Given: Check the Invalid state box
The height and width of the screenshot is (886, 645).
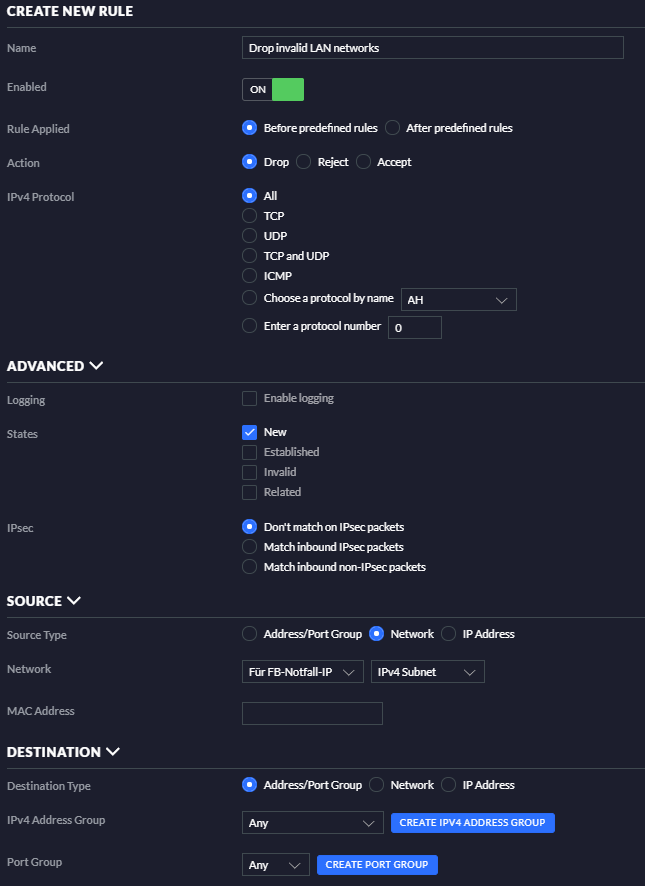Looking at the screenshot, I should tap(249, 472).
